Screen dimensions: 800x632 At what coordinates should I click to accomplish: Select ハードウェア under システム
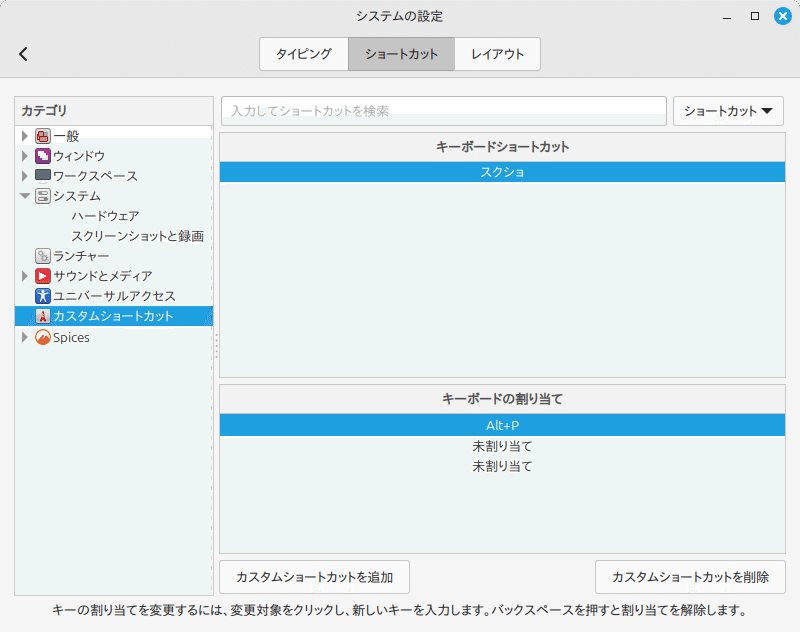click(x=105, y=216)
